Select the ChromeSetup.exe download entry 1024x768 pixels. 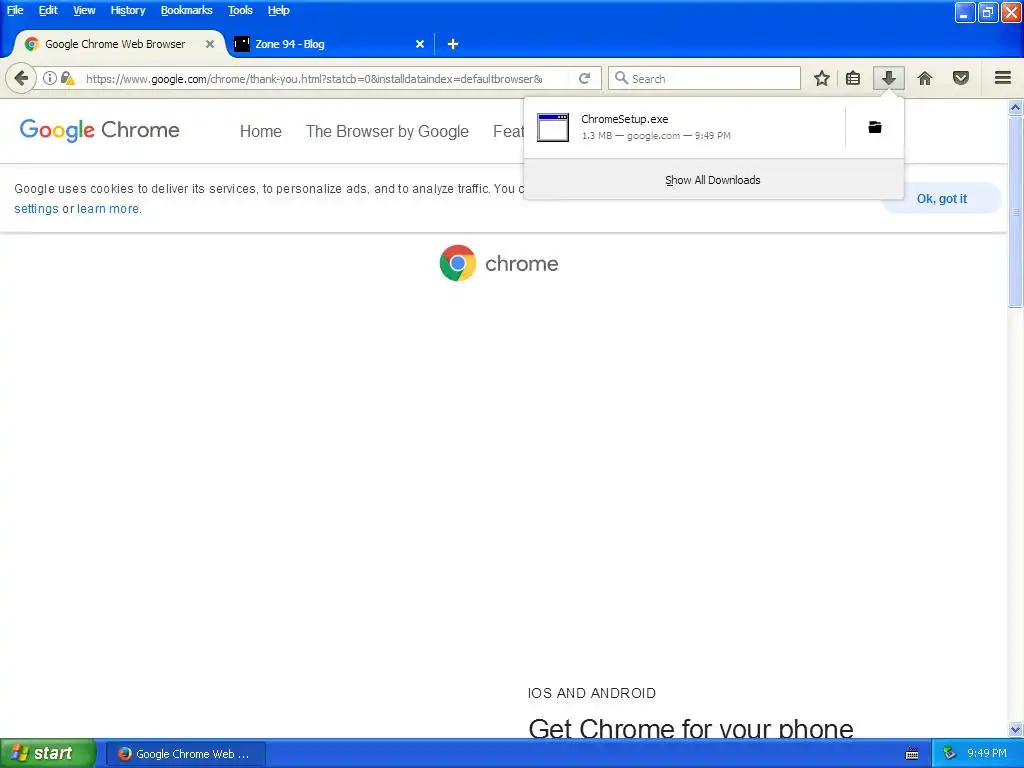point(684,127)
